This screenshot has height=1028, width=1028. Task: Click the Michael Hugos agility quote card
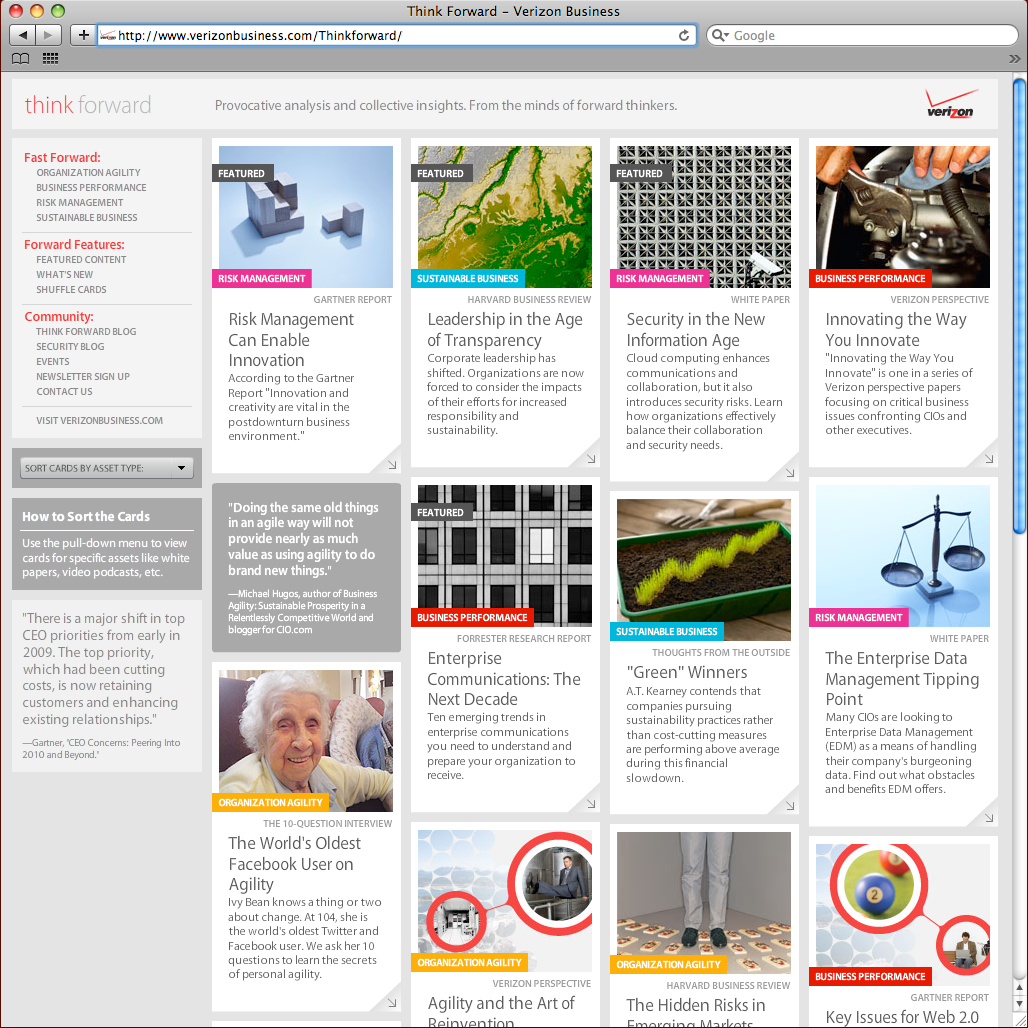click(306, 568)
